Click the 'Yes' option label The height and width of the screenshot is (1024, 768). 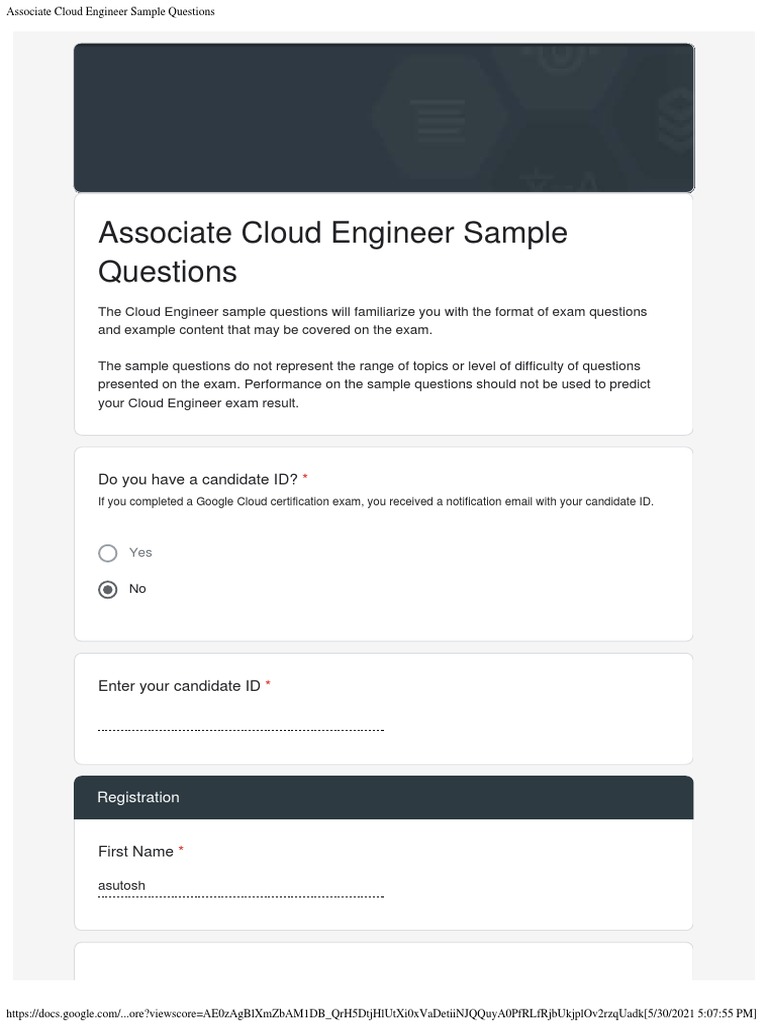140,552
